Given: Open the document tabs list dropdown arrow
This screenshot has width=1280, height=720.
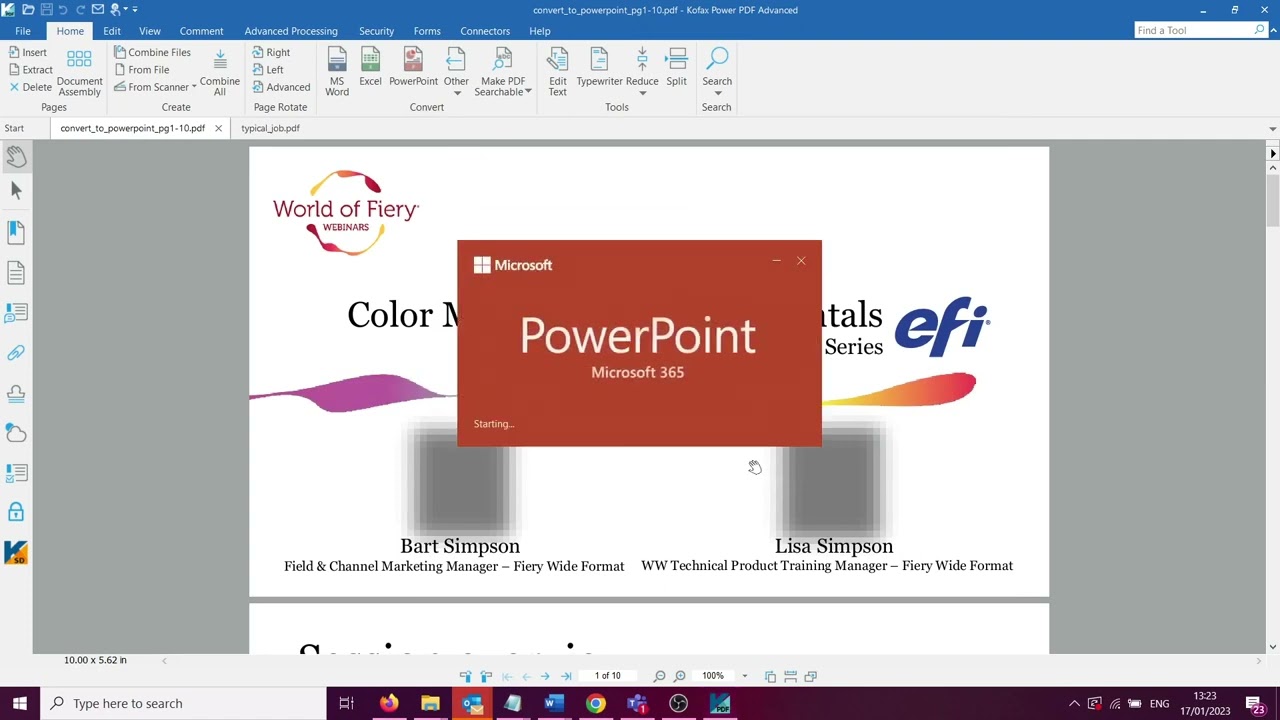Looking at the screenshot, I should [1272, 129].
